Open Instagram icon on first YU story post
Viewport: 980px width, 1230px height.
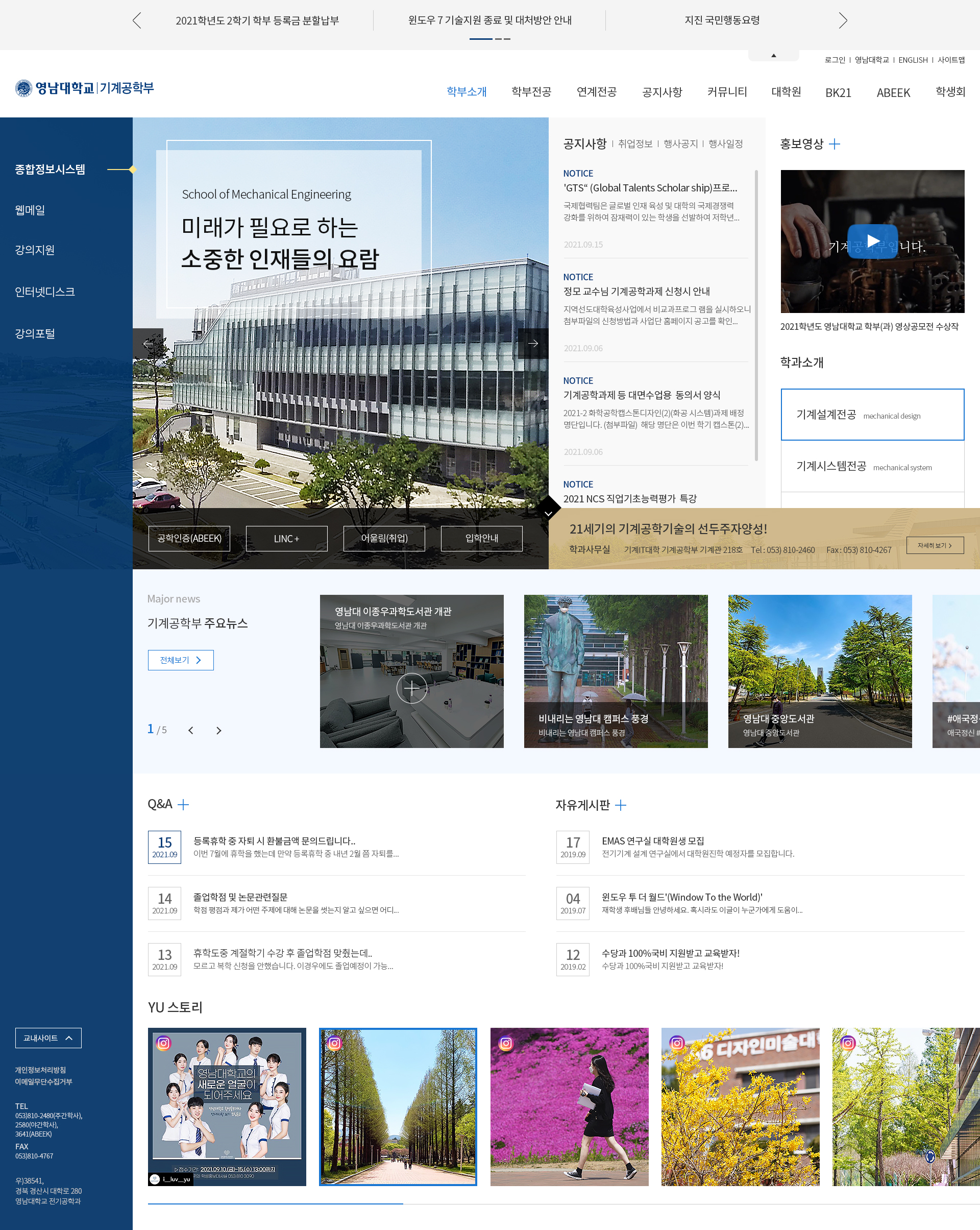(163, 1043)
